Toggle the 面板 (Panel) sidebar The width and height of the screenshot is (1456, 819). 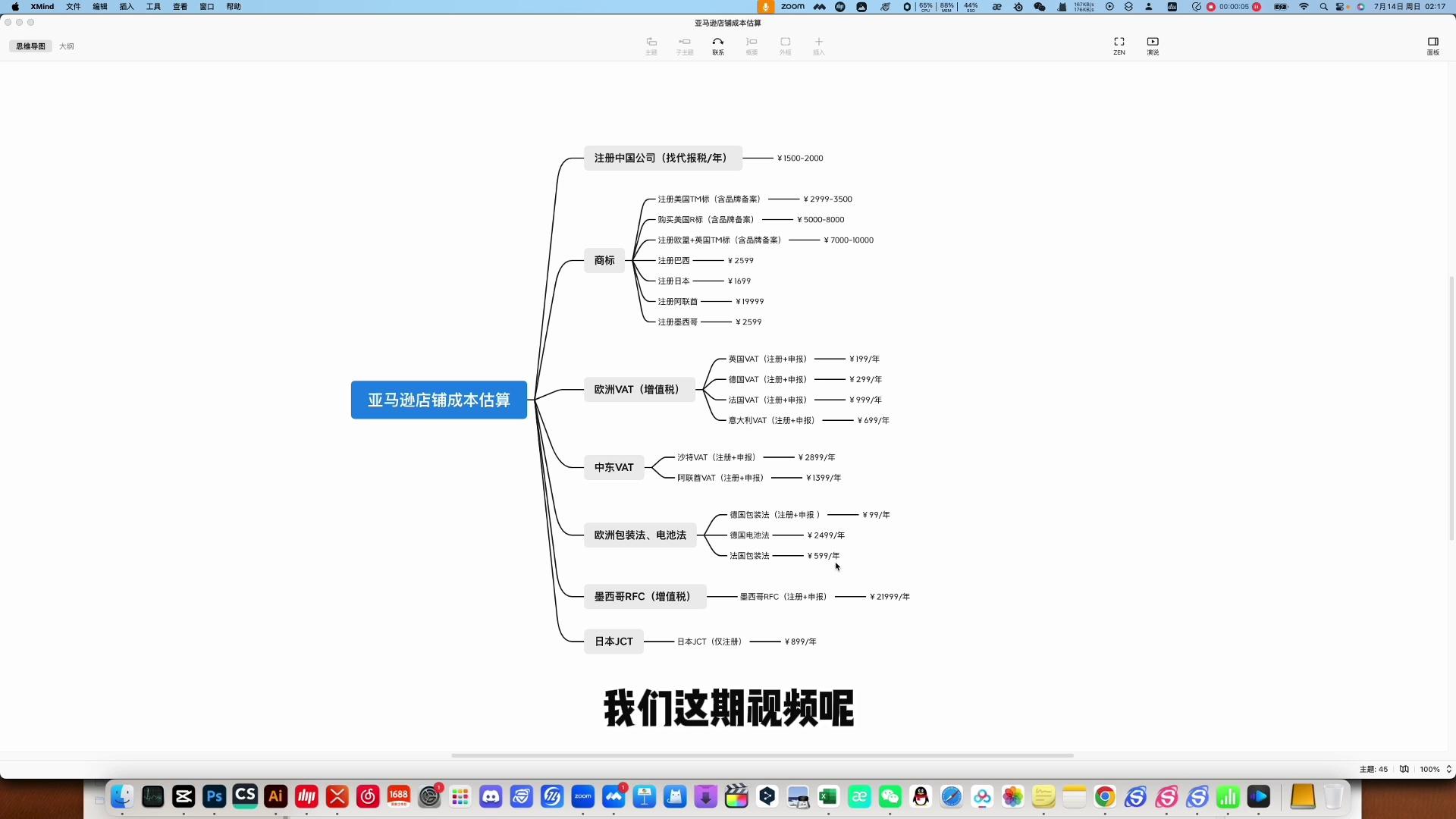click(1432, 46)
